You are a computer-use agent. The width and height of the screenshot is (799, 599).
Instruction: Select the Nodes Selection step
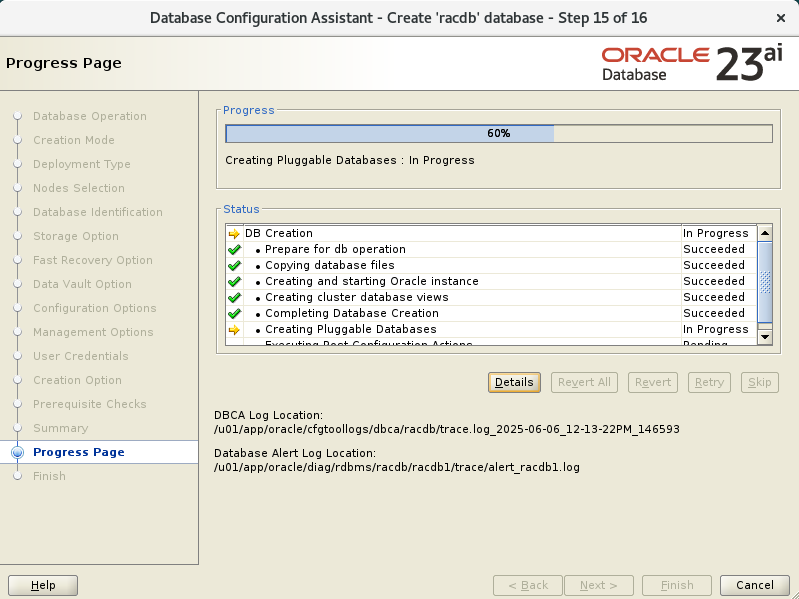click(79, 188)
